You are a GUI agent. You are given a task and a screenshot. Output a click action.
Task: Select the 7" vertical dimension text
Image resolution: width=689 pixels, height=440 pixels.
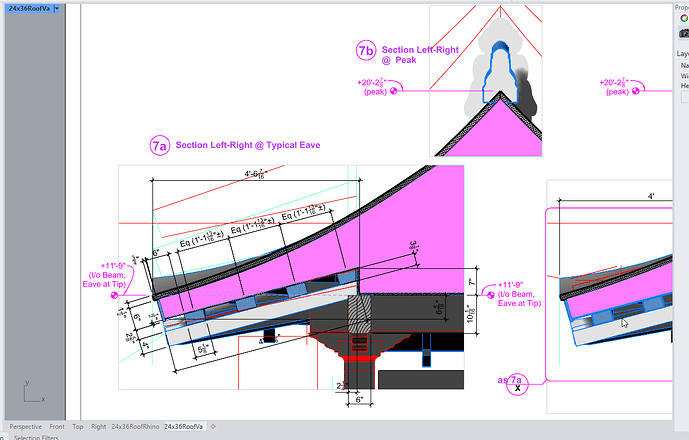point(471,282)
